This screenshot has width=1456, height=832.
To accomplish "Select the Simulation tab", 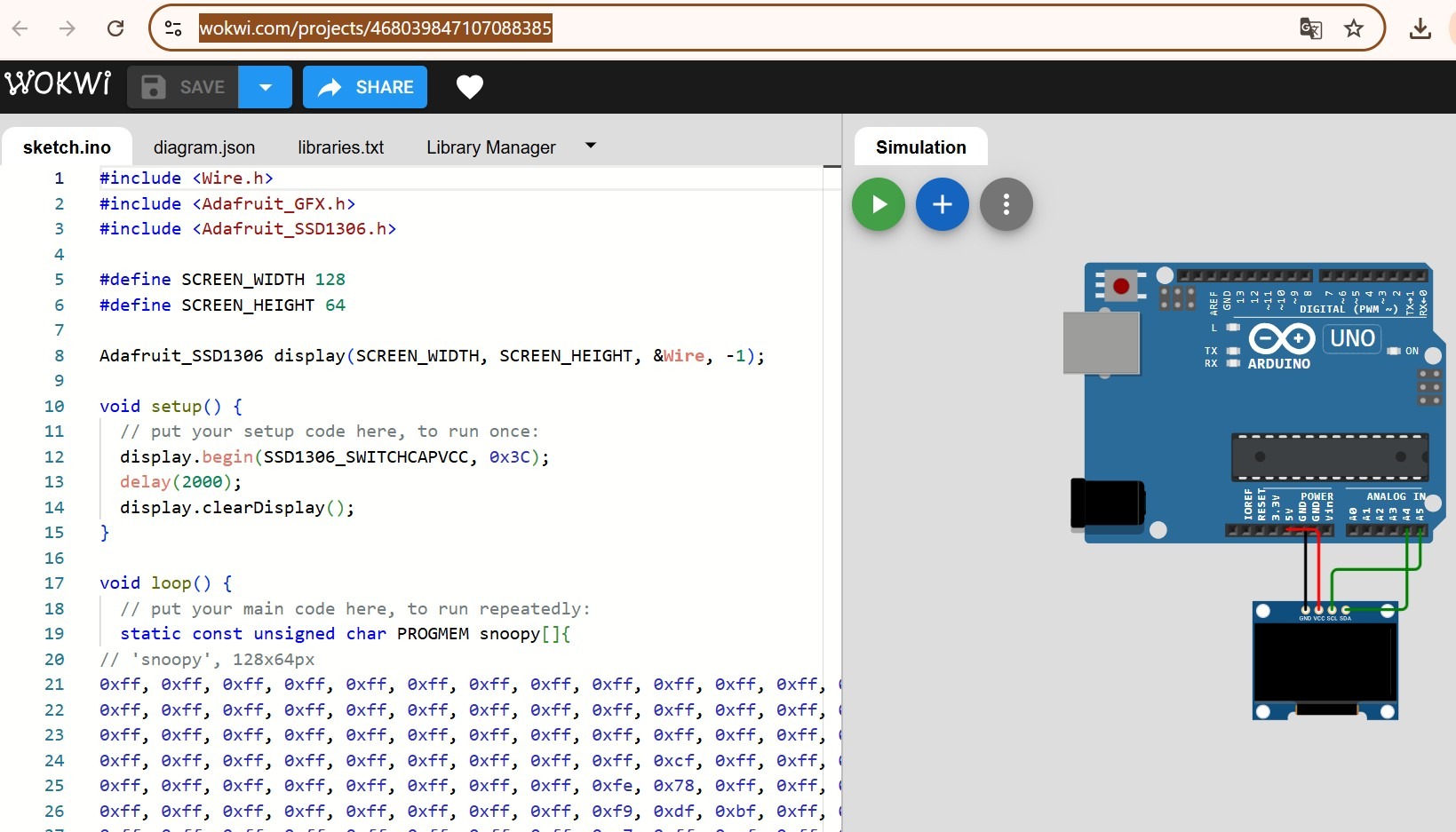I will tap(921, 147).
